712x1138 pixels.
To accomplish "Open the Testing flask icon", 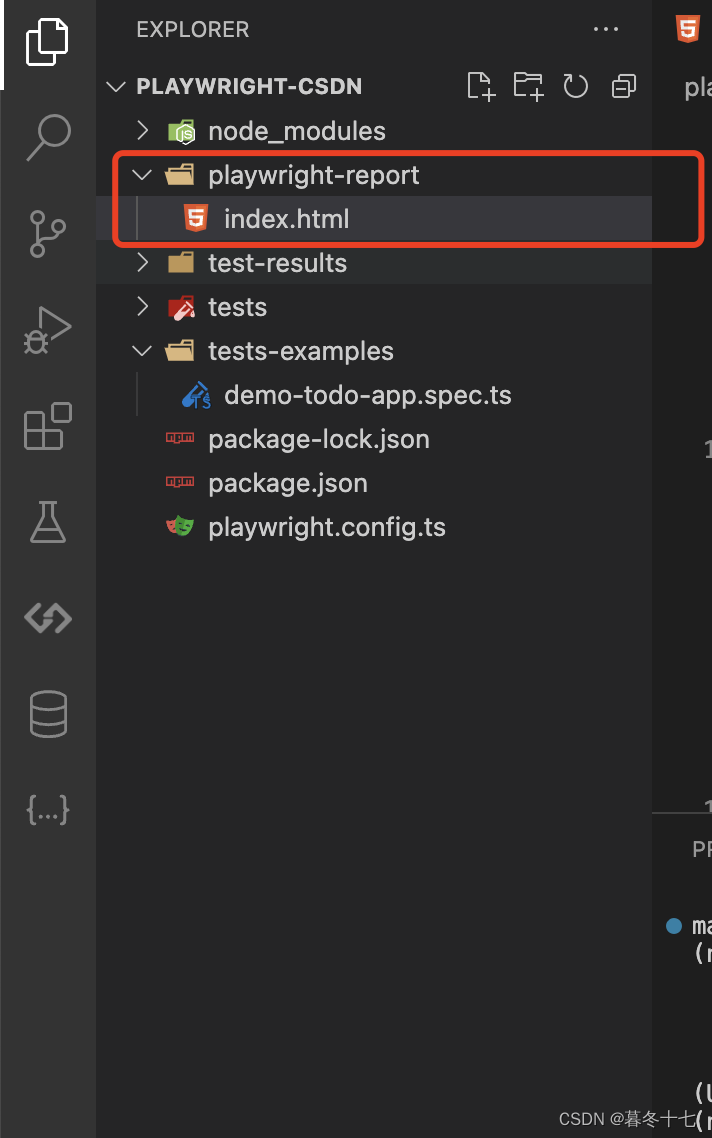I will [47, 521].
